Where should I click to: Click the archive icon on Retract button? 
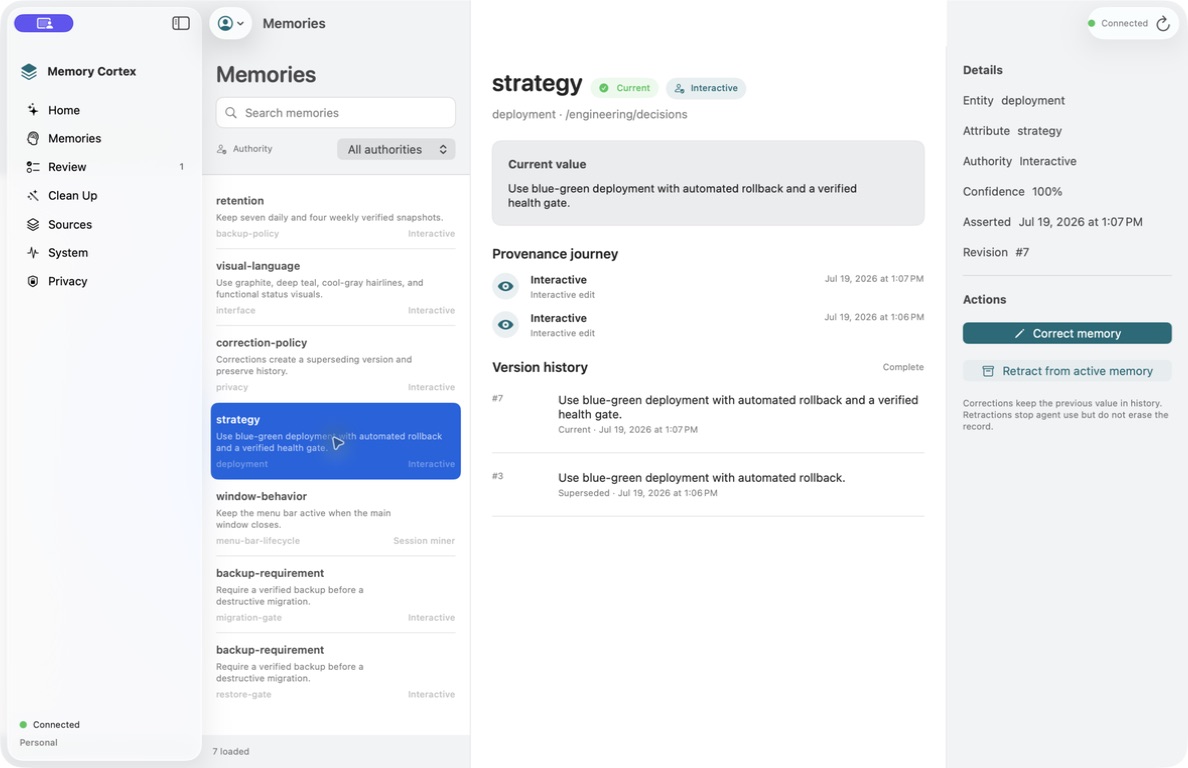point(988,371)
